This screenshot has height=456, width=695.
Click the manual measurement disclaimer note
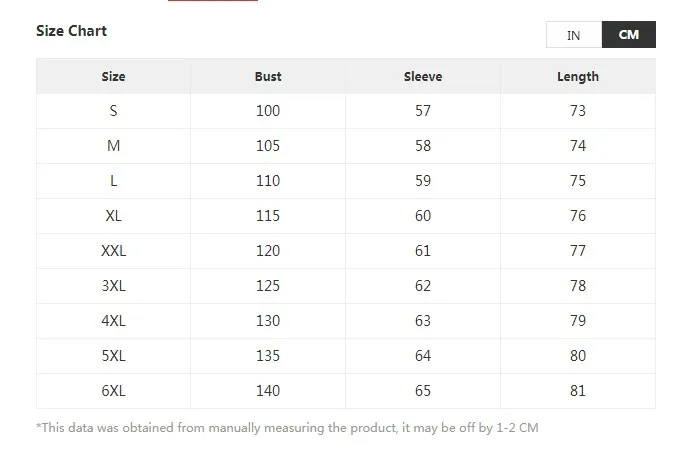coord(287,428)
